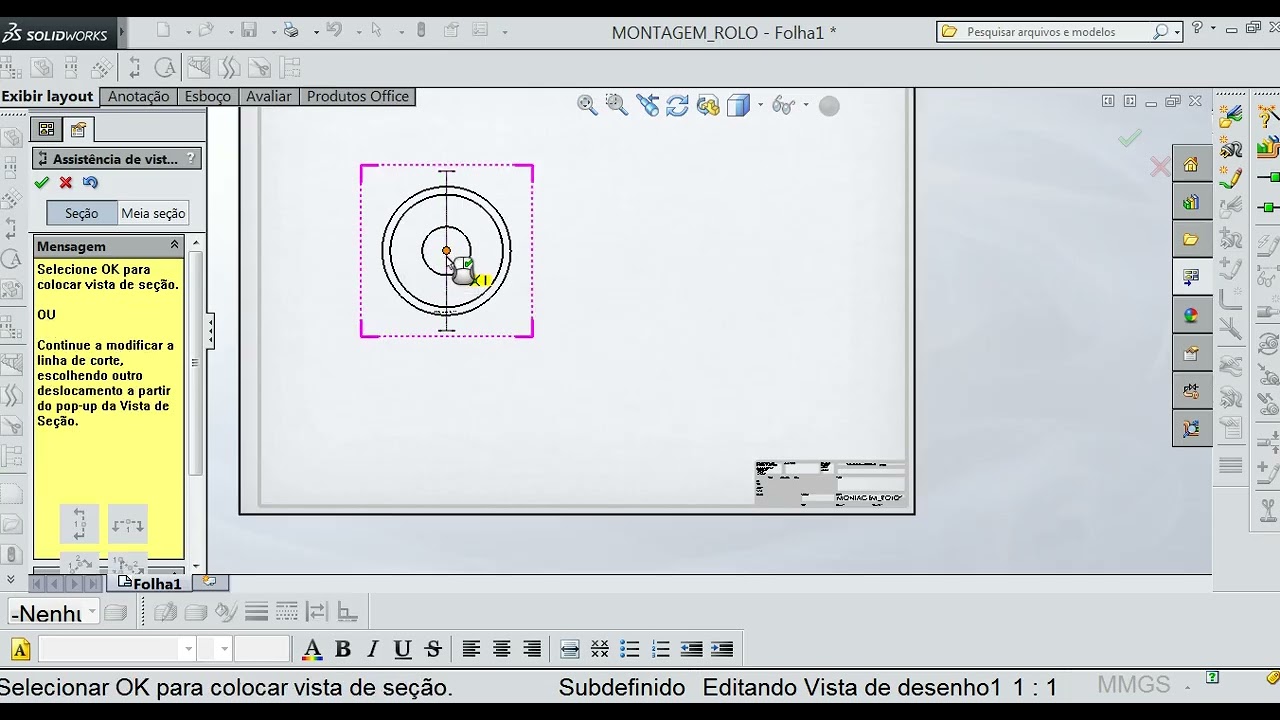This screenshot has height=720, width=1280.
Task: Switch to FeatureManager tab icon in left panel
Action: (46, 129)
